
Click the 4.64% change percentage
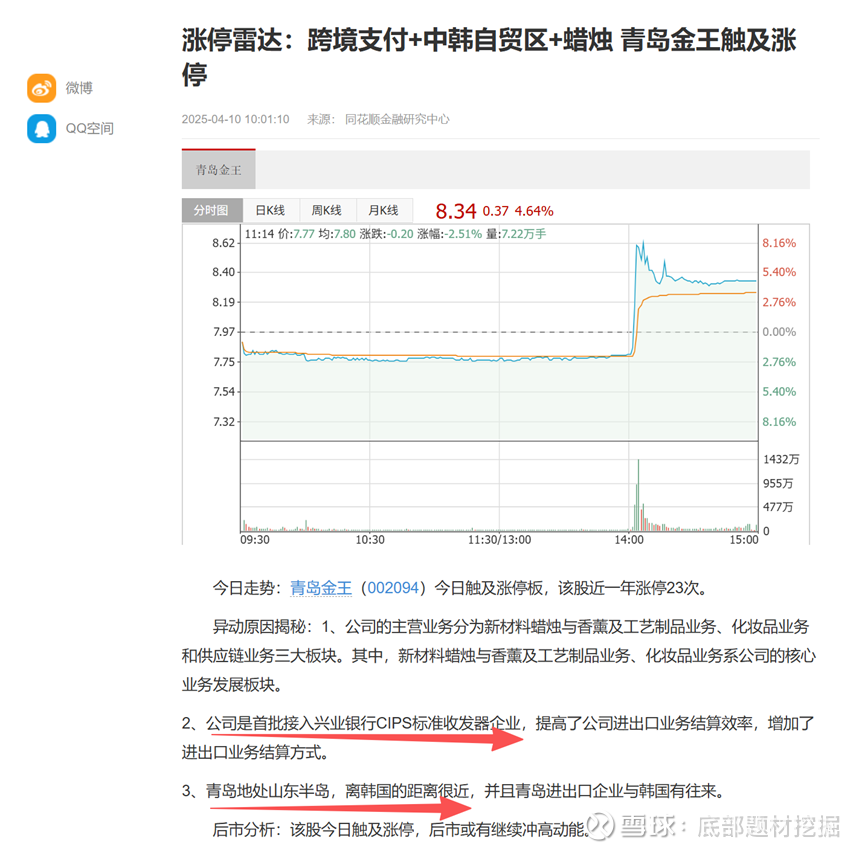[x=534, y=211]
